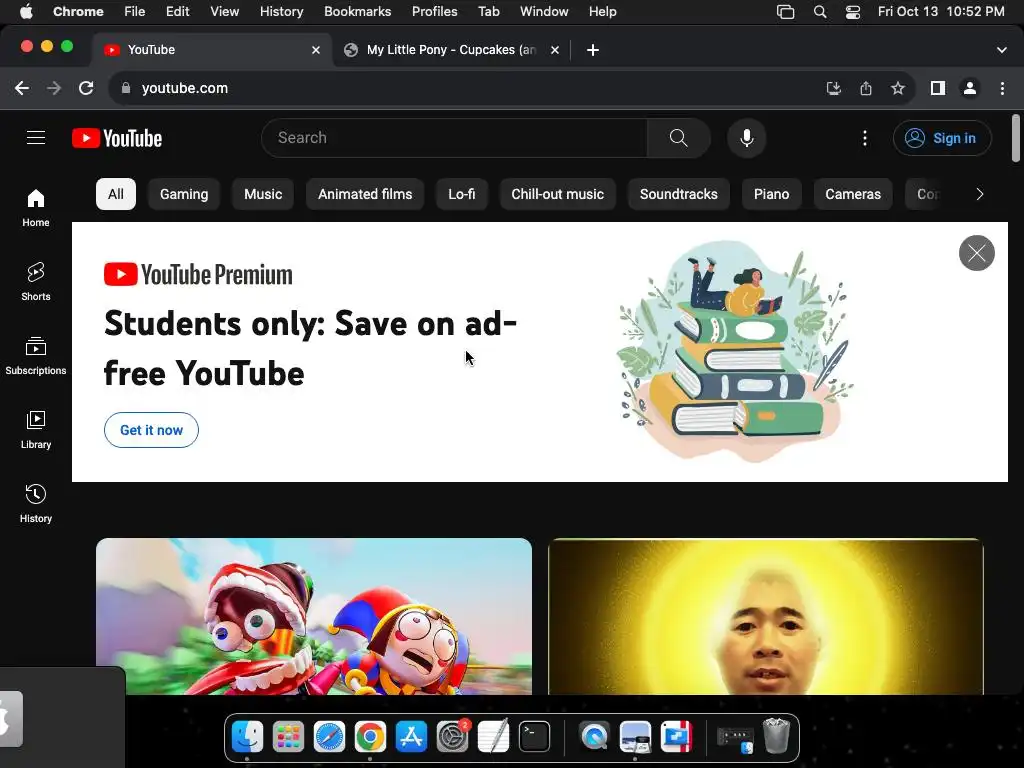Open Terminal from the dock
Viewport: 1024px width, 768px height.
534,737
